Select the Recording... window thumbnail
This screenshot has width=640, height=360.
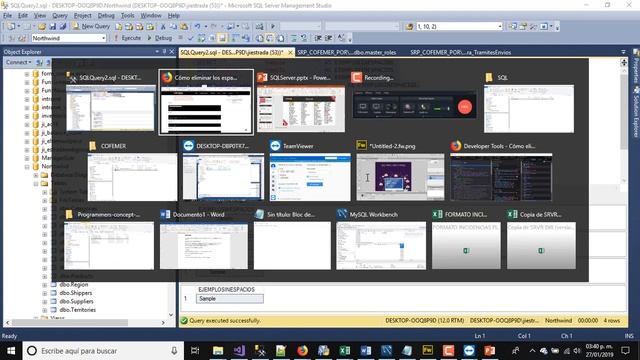(414, 95)
